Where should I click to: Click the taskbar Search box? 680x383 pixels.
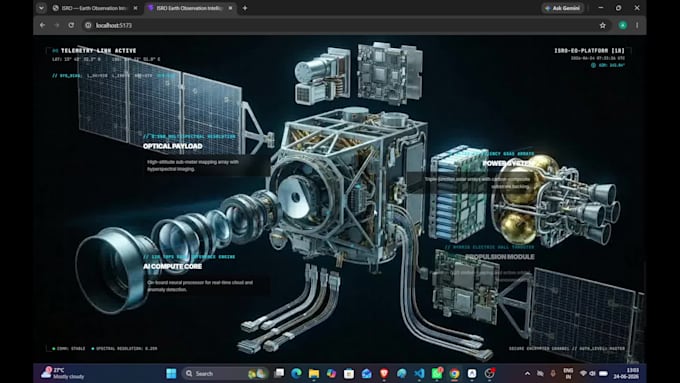click(x=226, y=373)
